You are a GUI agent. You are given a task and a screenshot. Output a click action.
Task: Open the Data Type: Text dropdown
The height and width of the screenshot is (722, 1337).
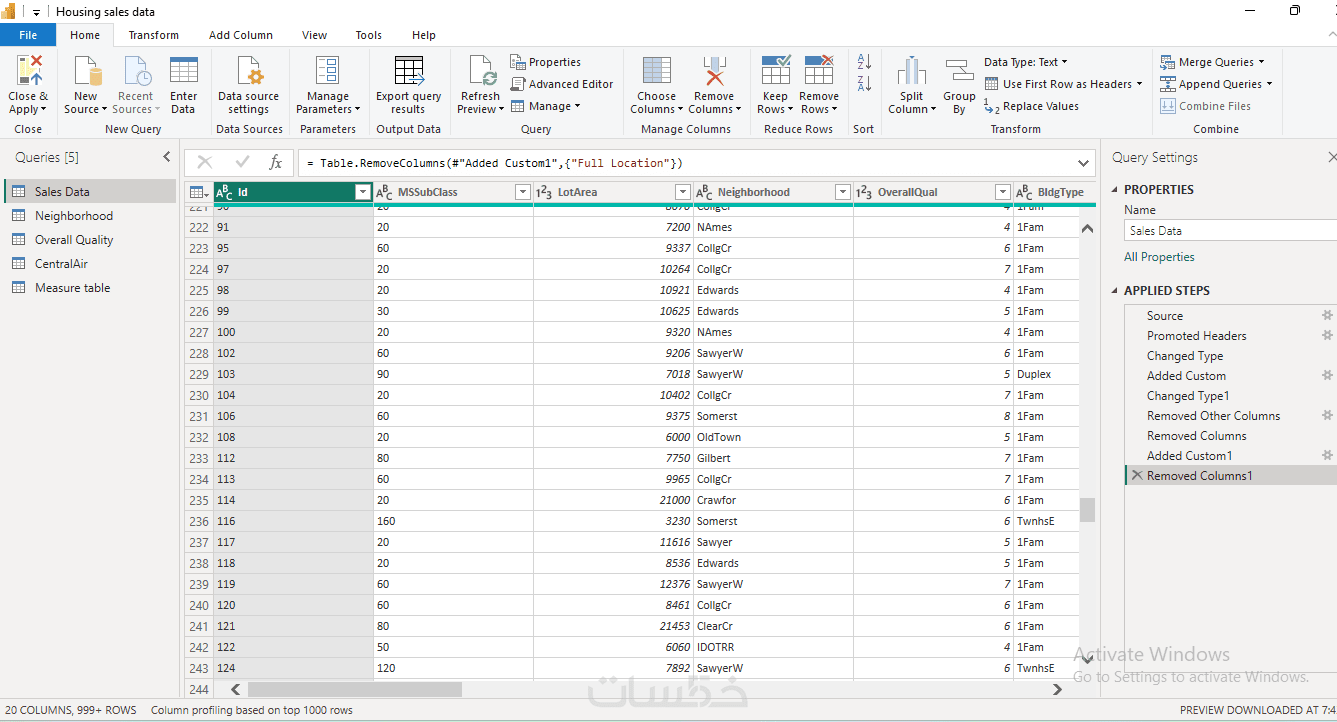[x=1026, y=62]
